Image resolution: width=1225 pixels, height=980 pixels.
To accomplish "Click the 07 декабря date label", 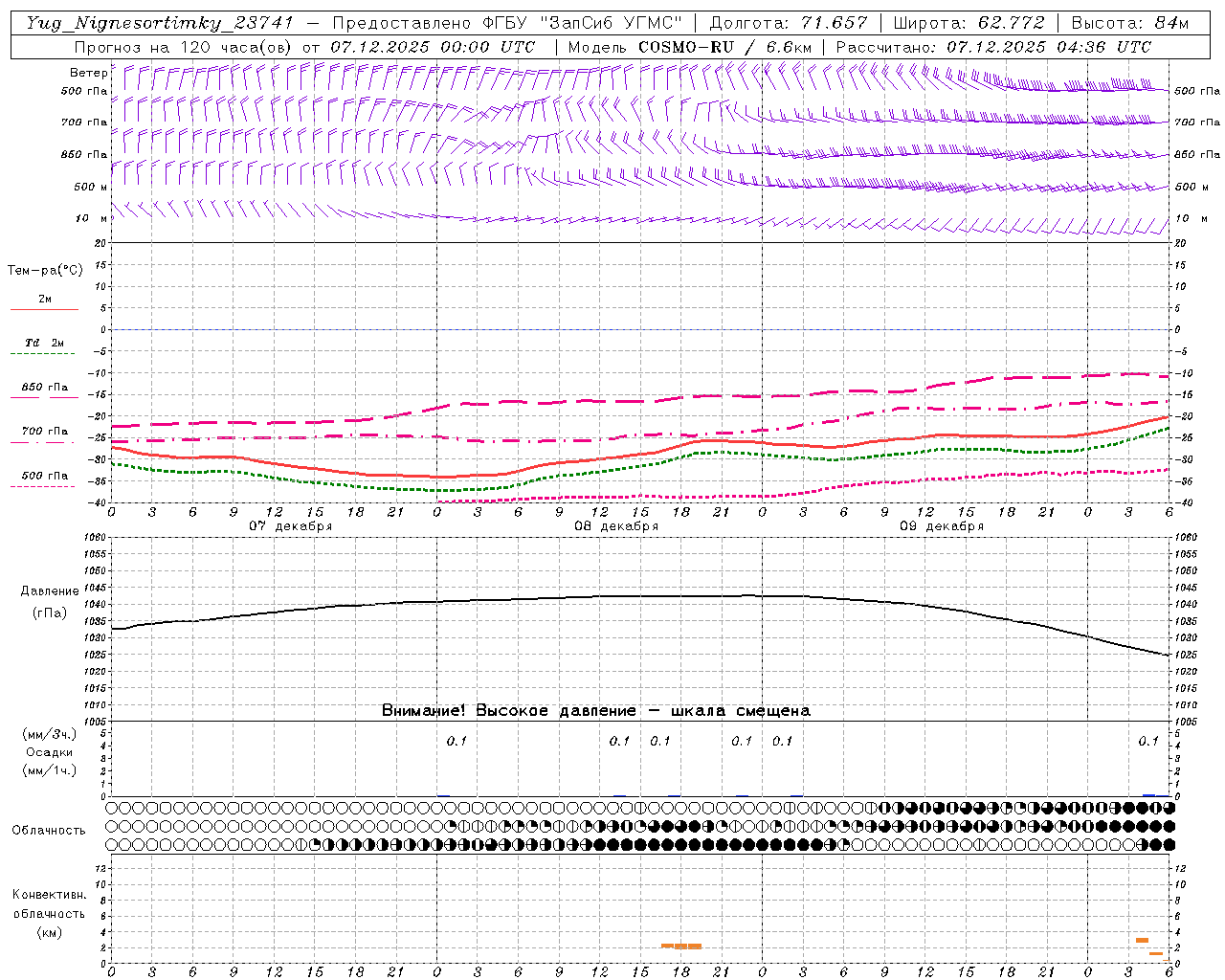I will (x=291, y=526).
